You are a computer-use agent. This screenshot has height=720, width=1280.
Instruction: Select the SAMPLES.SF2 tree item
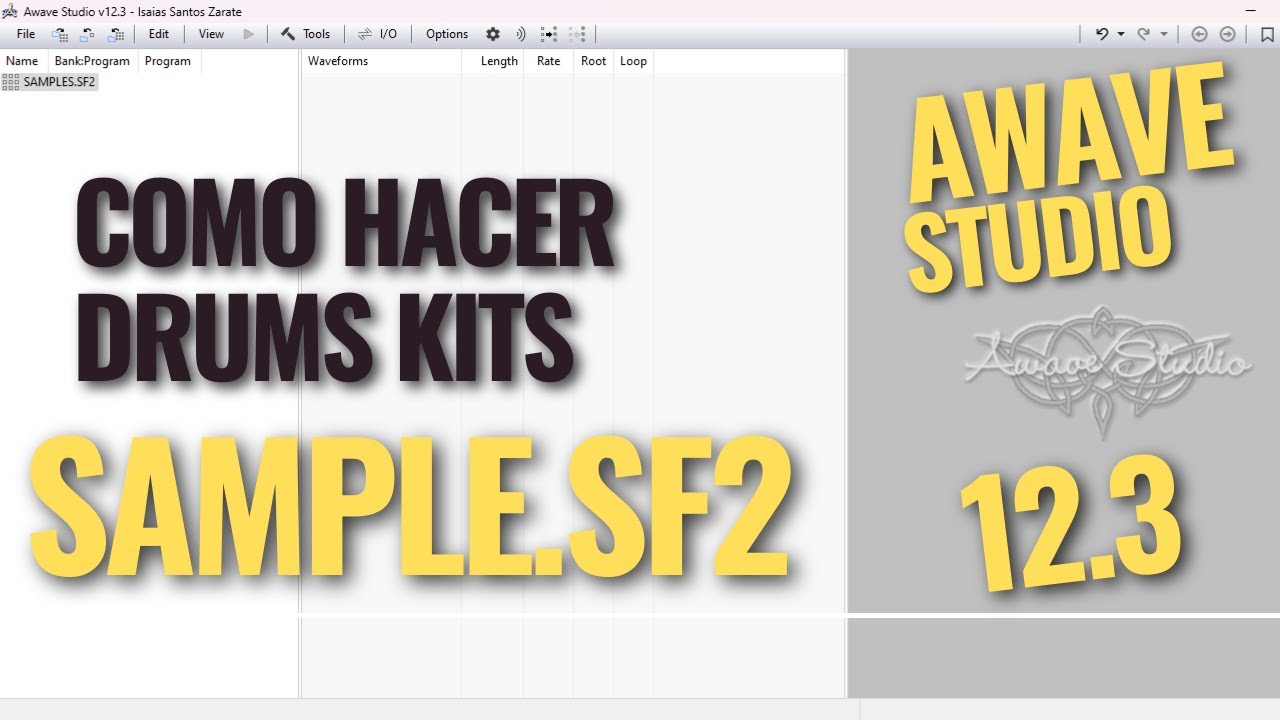[x=59, y=82]
